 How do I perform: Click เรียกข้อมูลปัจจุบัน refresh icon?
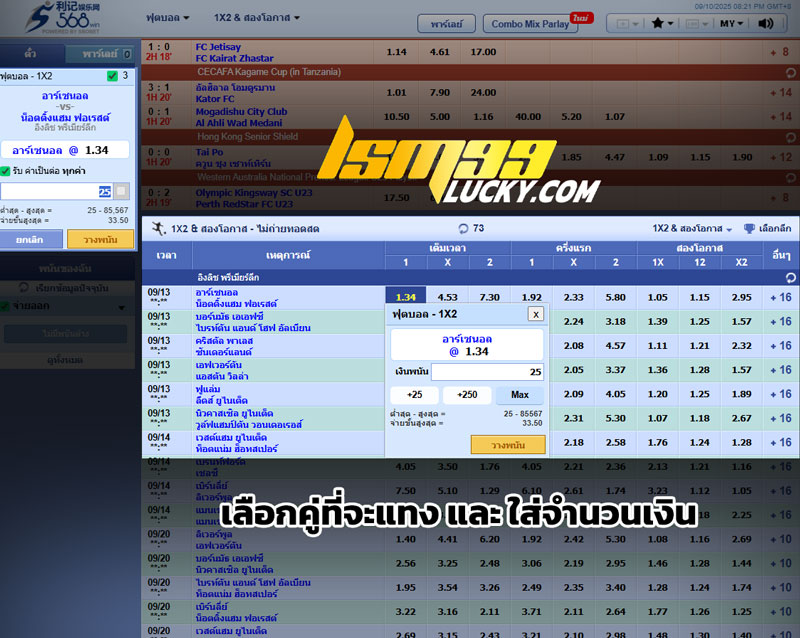coord(23,287)
